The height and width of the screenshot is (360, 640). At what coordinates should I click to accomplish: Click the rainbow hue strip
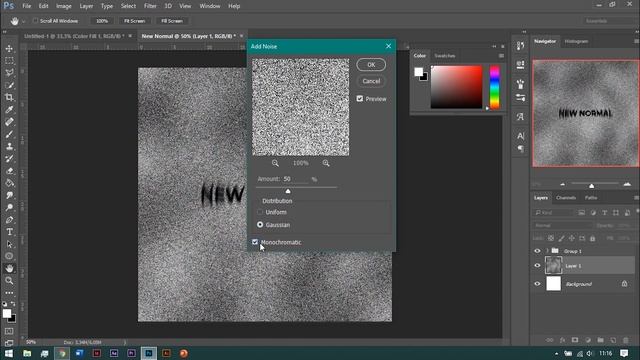[494, 87]
